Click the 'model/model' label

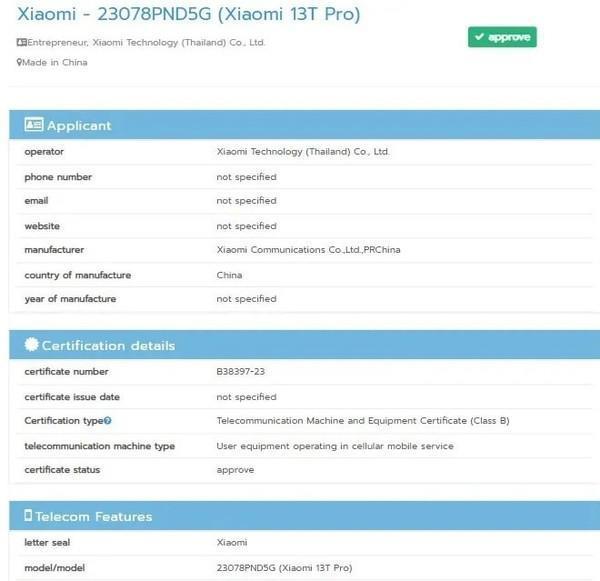click(55, 568)
